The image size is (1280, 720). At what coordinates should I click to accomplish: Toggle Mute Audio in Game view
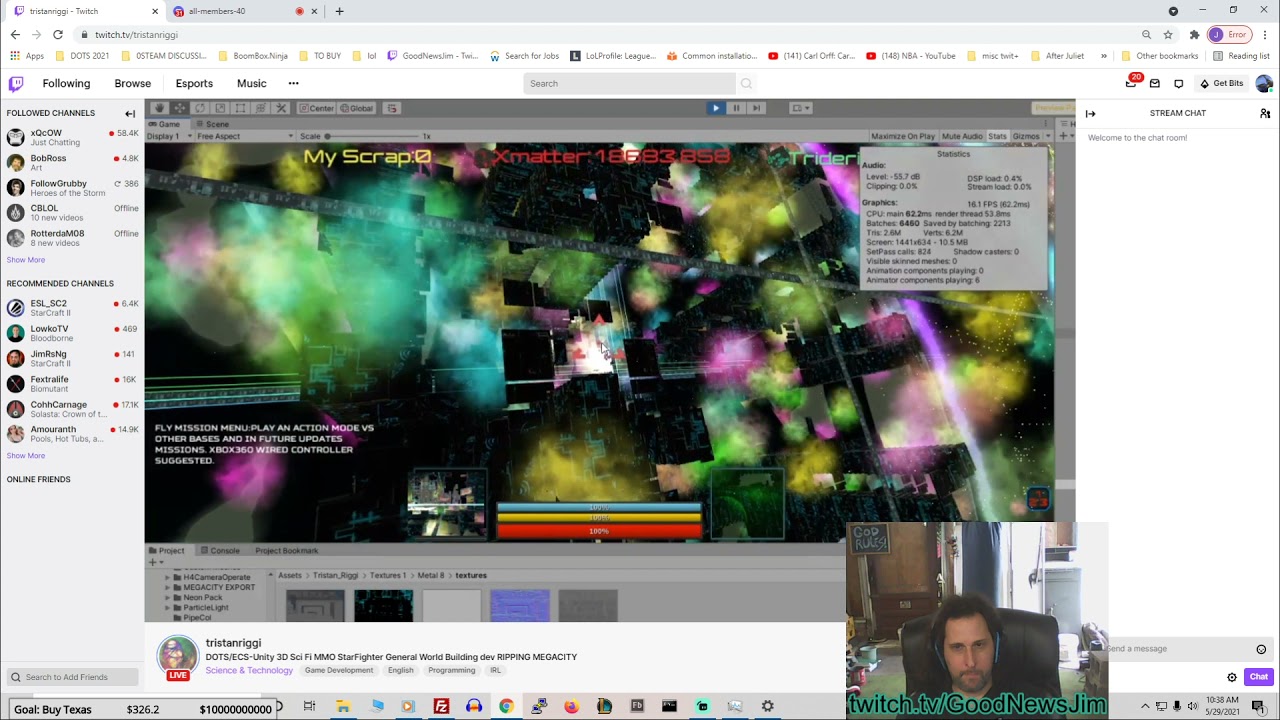click(962, 136)
